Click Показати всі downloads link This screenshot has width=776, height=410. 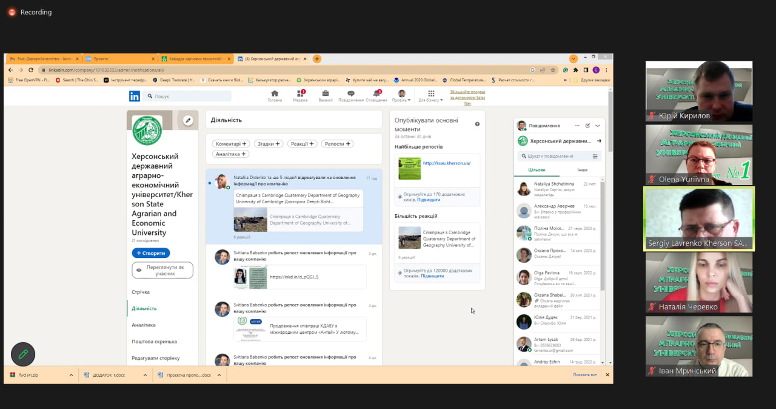584,375
